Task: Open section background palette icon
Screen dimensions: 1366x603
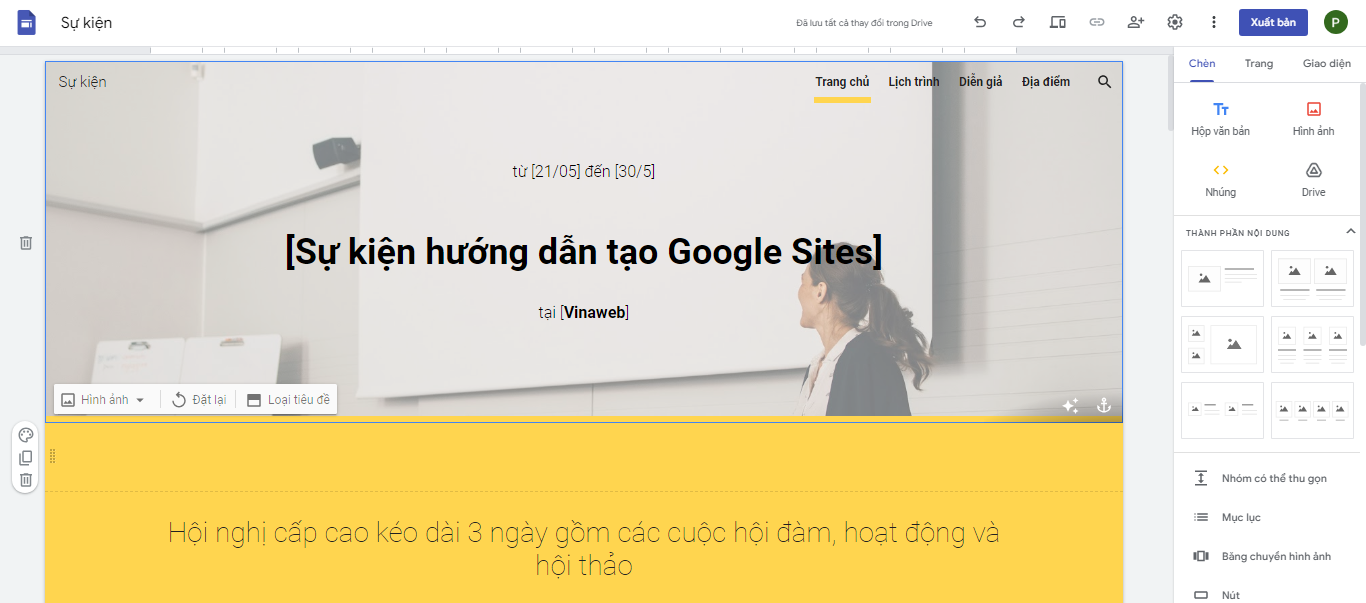Action: tap(26, 435)
